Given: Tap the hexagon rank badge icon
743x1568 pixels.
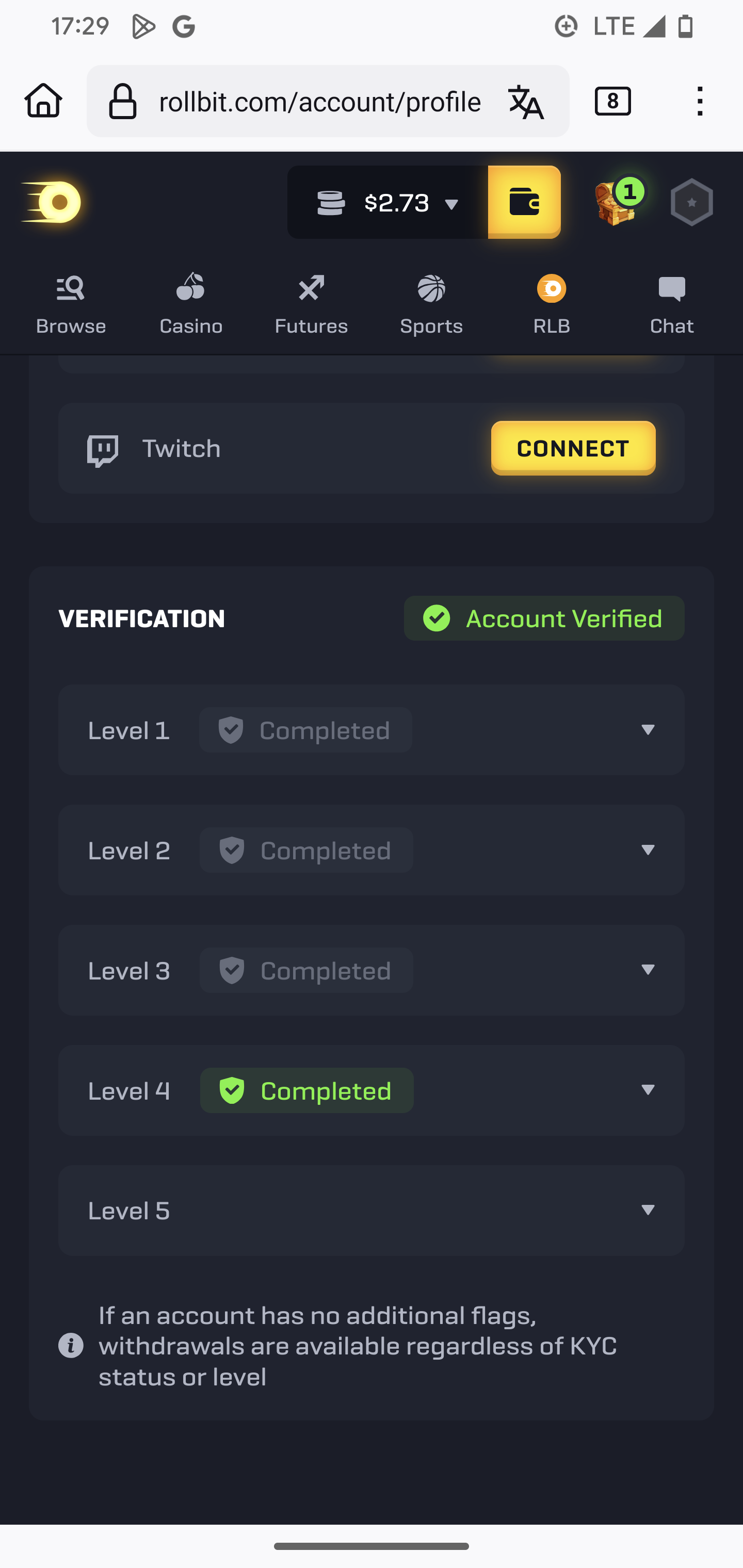Looking at the screenshot, I should click(x=691, y=202).
